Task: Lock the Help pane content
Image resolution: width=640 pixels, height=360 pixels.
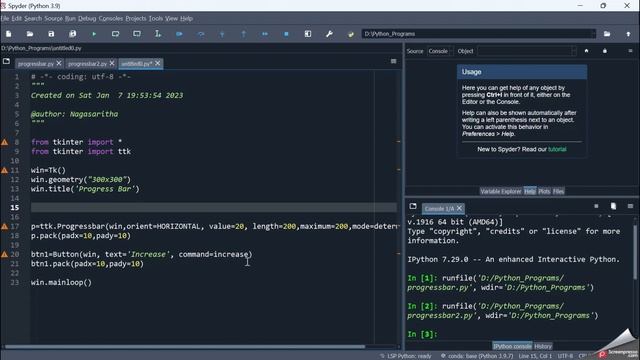Action: coord(605,51)
